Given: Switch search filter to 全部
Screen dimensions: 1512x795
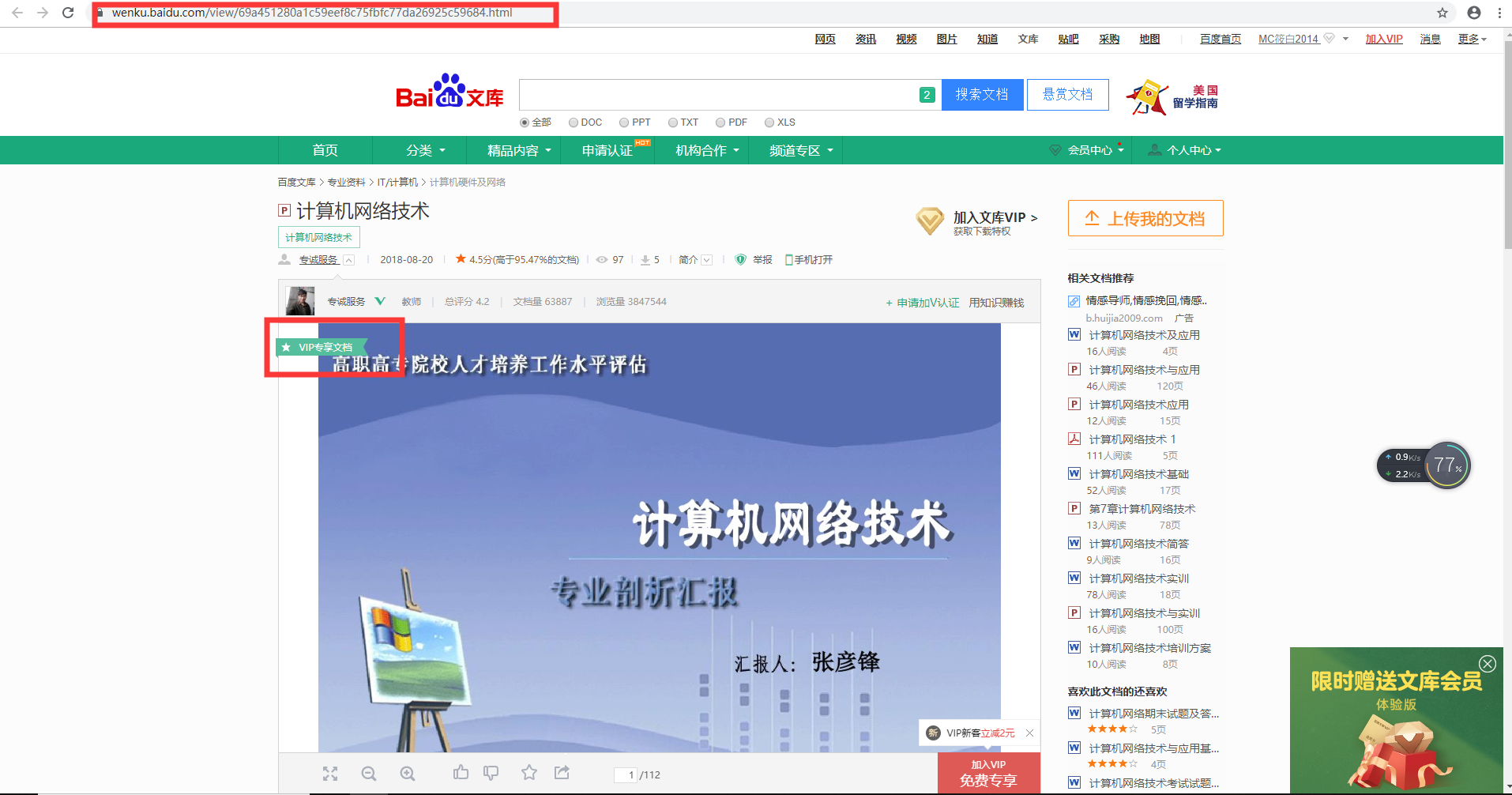Looking at the screenshot, I should coord(525,122).
